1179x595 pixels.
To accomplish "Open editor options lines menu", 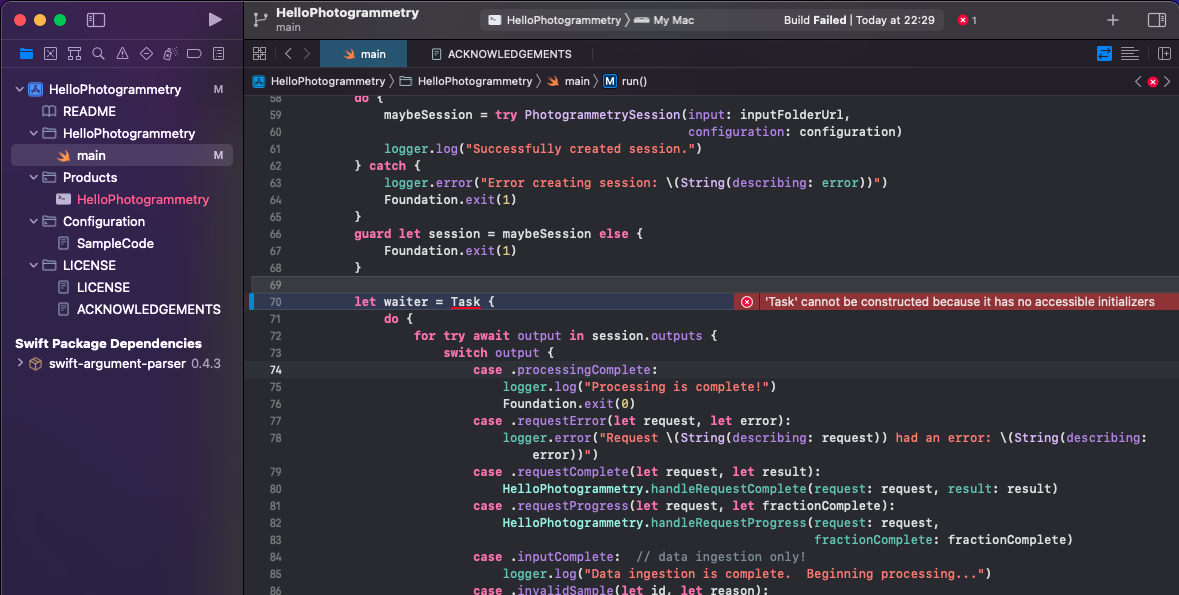I will pos(1129,53).
